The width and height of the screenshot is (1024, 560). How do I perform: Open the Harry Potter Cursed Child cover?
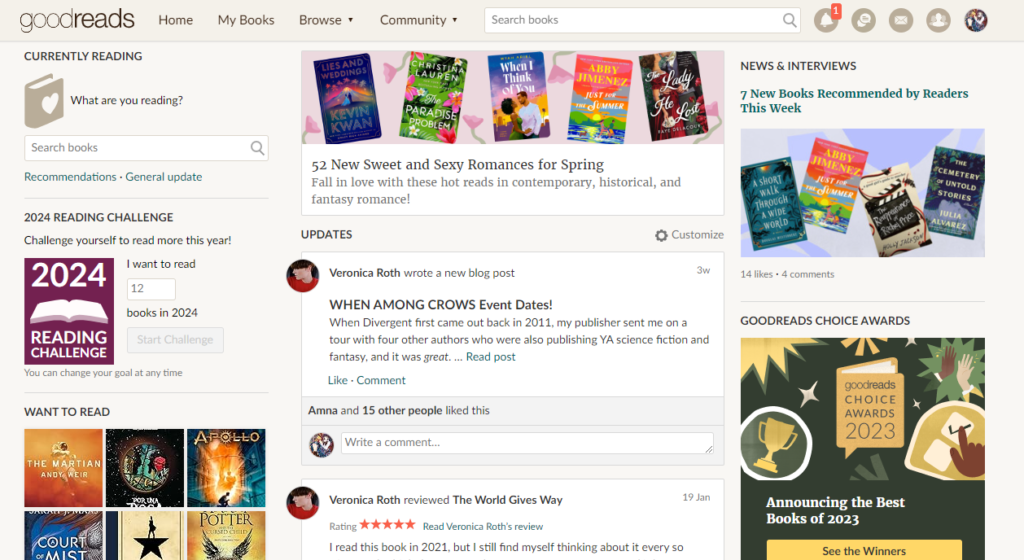click(x=226, y=535)
